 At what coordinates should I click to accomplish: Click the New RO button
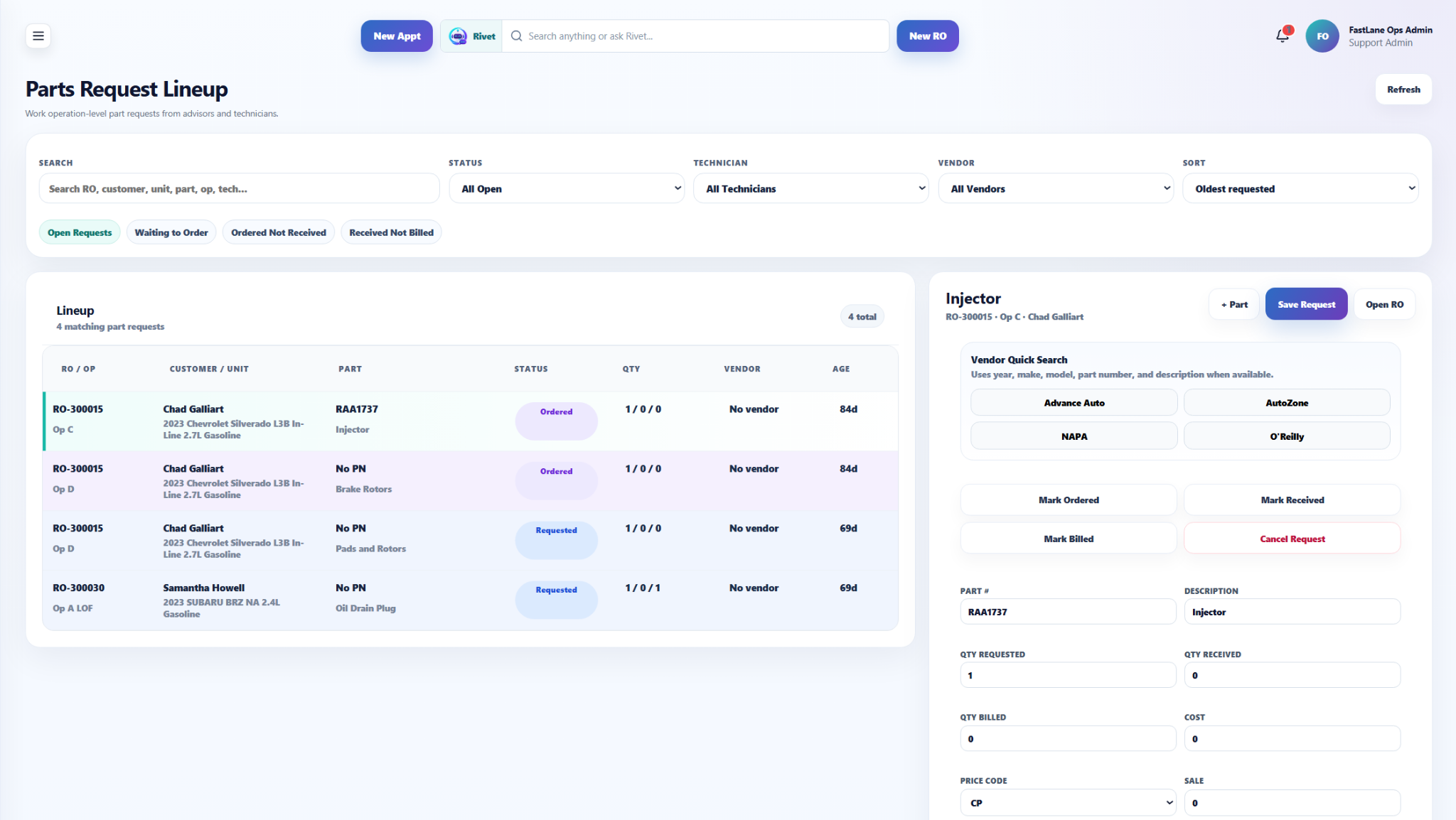(928, 36)
